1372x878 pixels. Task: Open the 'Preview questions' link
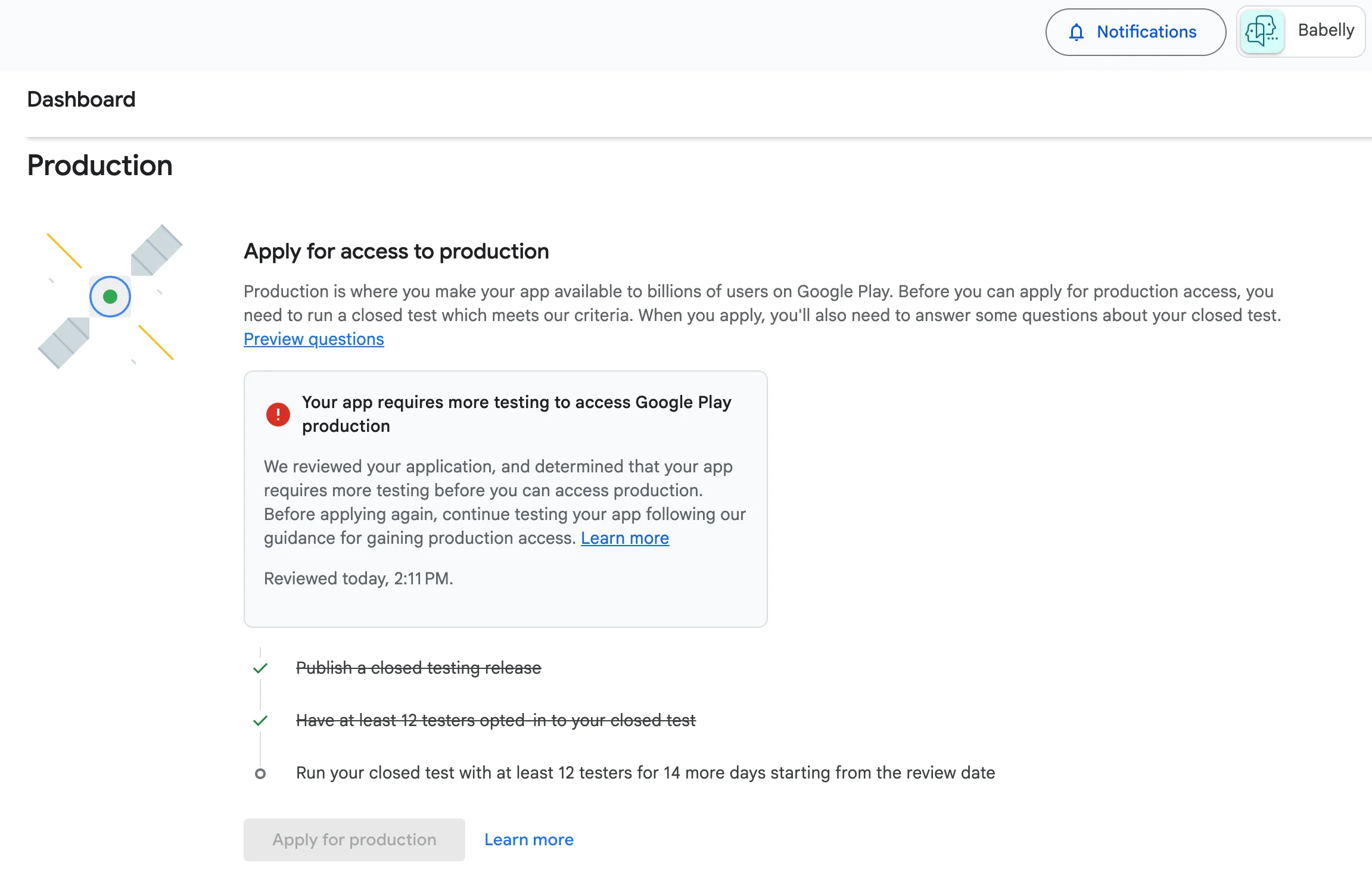tap(313, 339)
